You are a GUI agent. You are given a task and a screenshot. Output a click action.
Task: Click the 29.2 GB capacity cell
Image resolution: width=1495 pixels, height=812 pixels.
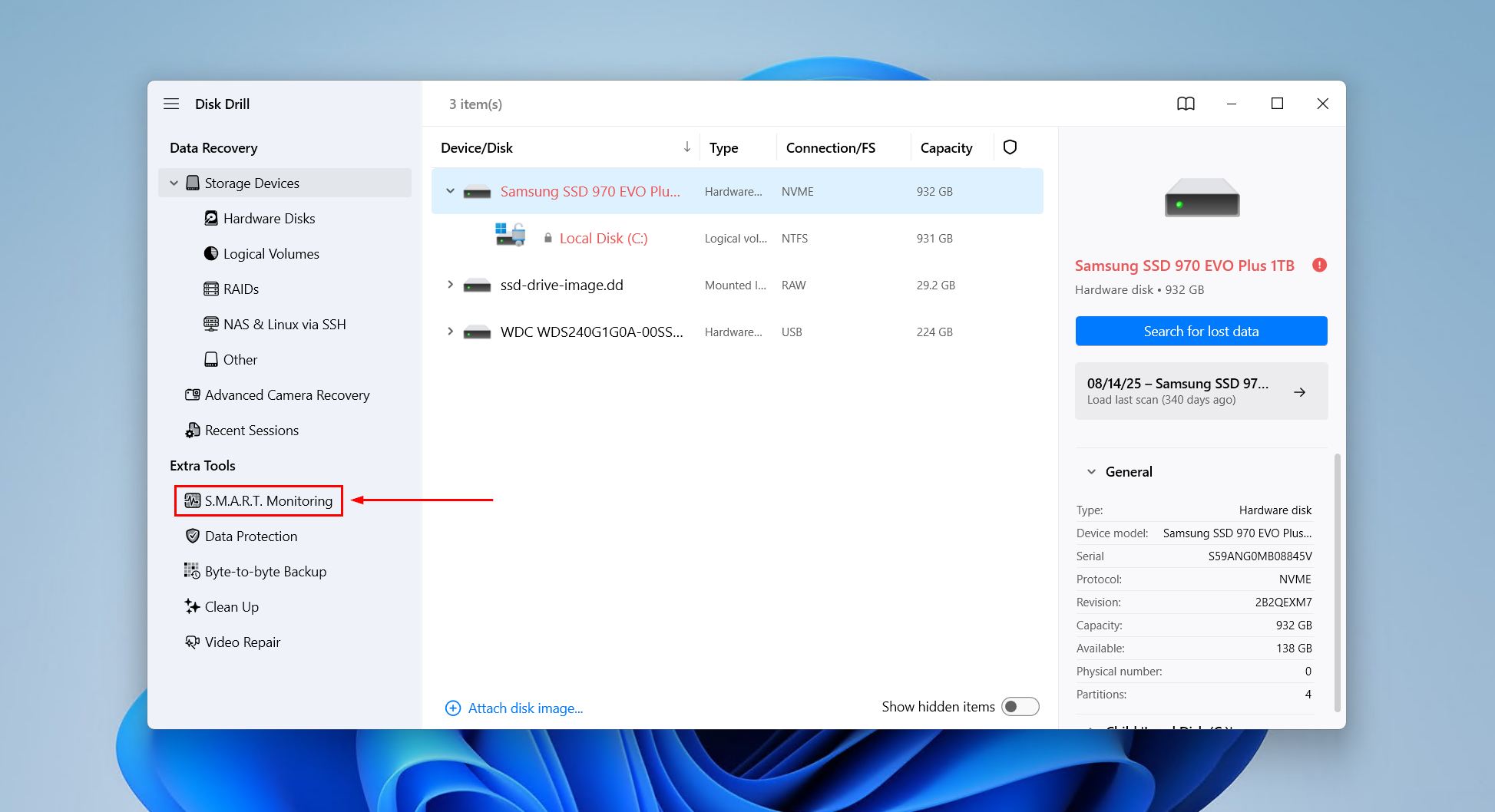point(936,285)
